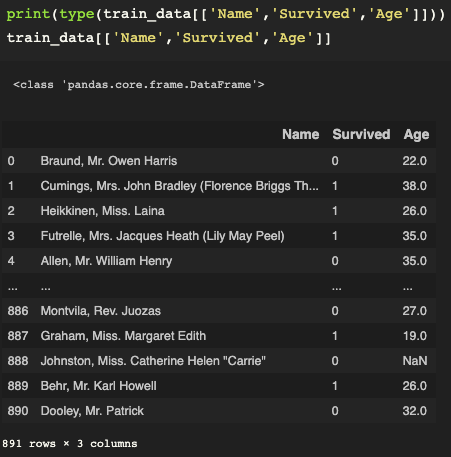This screenshot has height=457, width=451.
Task: Click the Name column header
Action: tap(300, 134)
